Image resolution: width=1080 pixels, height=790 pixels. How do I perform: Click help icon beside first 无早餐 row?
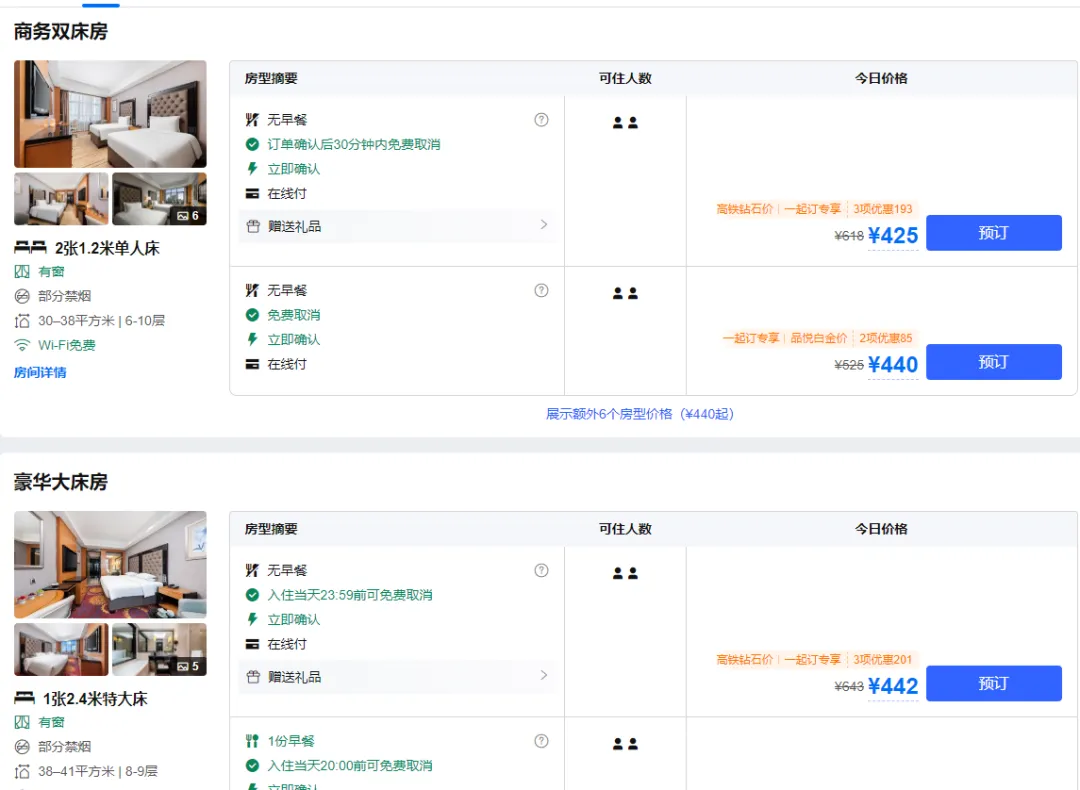click(x=541, y=120)
